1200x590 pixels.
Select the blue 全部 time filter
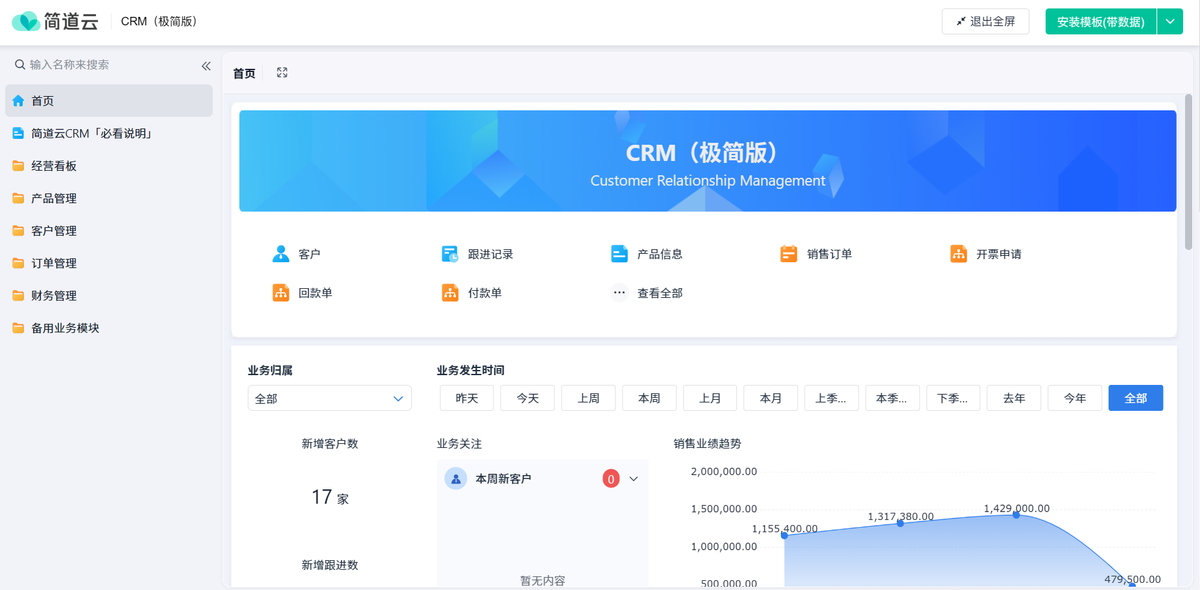1136,398
